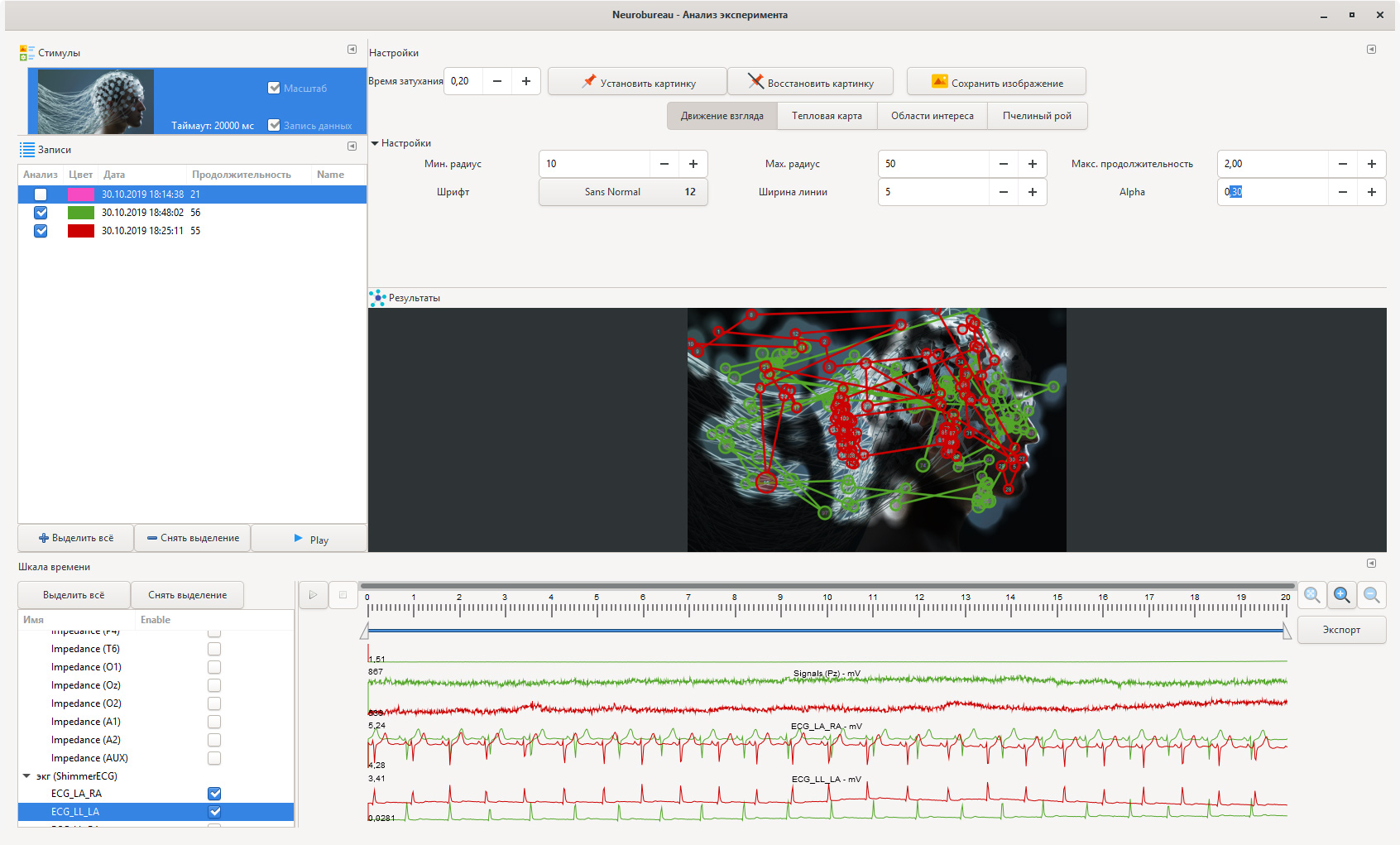
Task: Increase Макс. радиус with the plus button
Action: (1032, 164)
